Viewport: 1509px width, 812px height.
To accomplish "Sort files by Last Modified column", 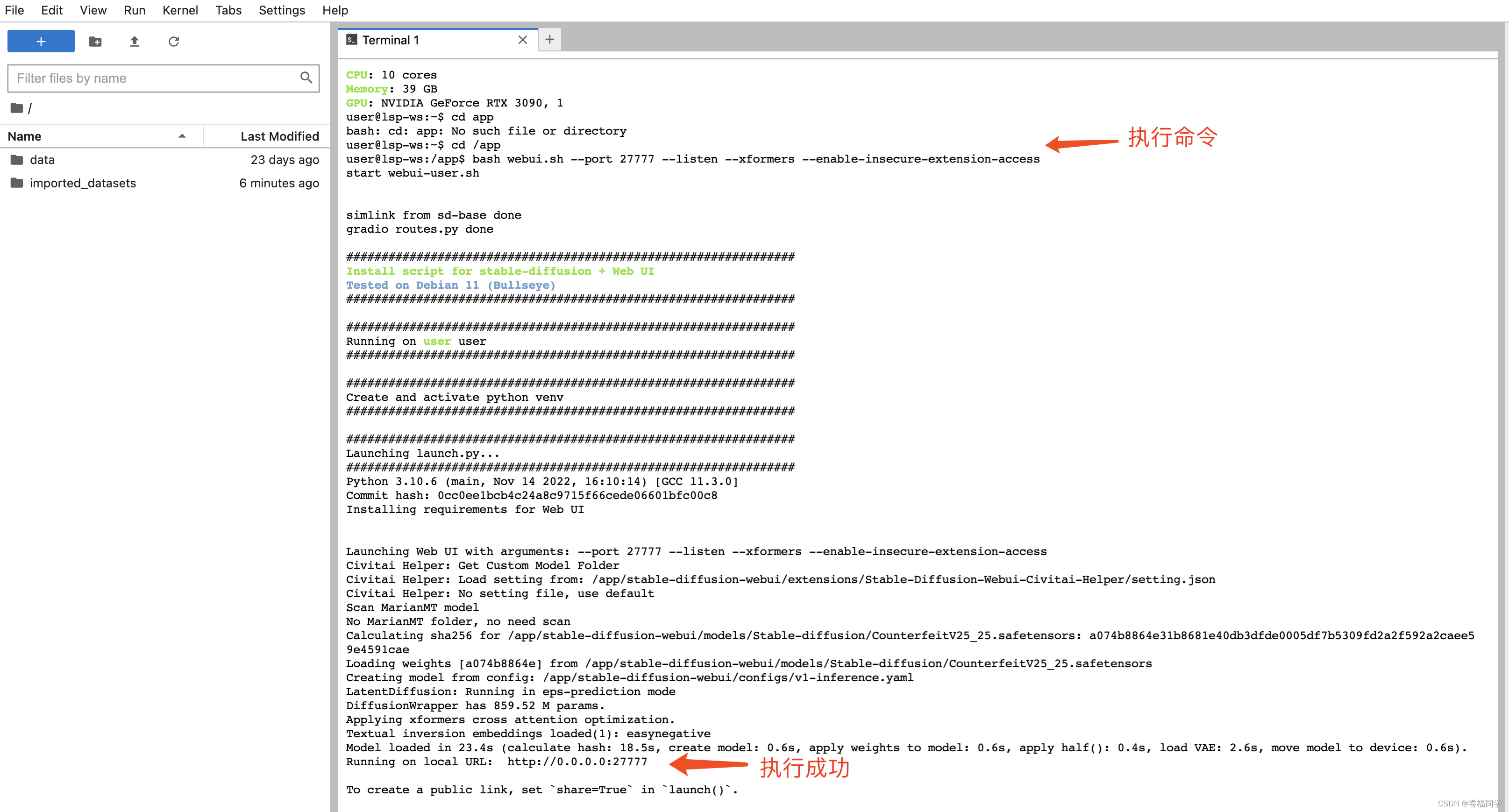I will [267, 136].
